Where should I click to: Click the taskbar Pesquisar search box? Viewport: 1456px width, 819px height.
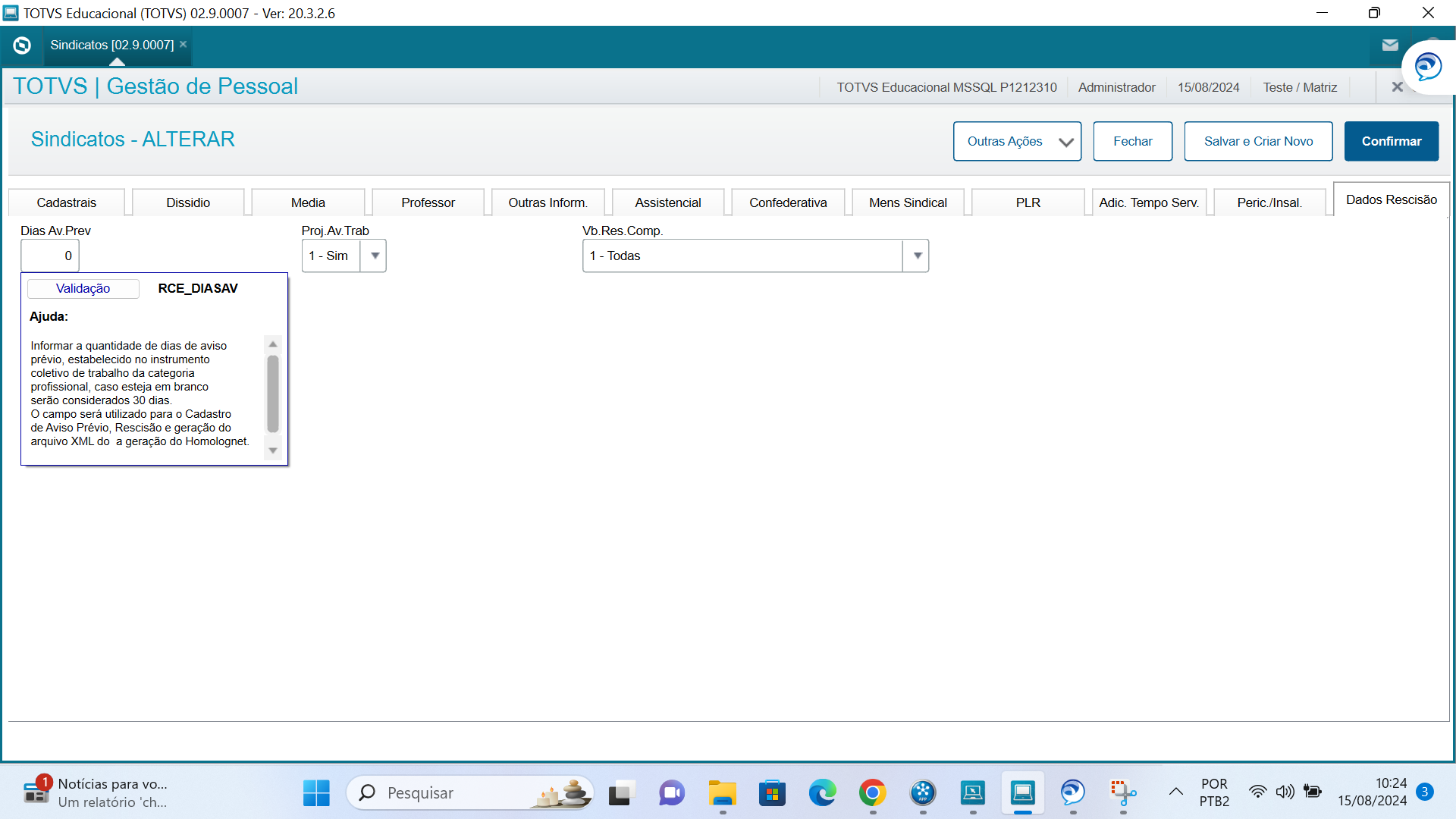[x=470, y=793]
